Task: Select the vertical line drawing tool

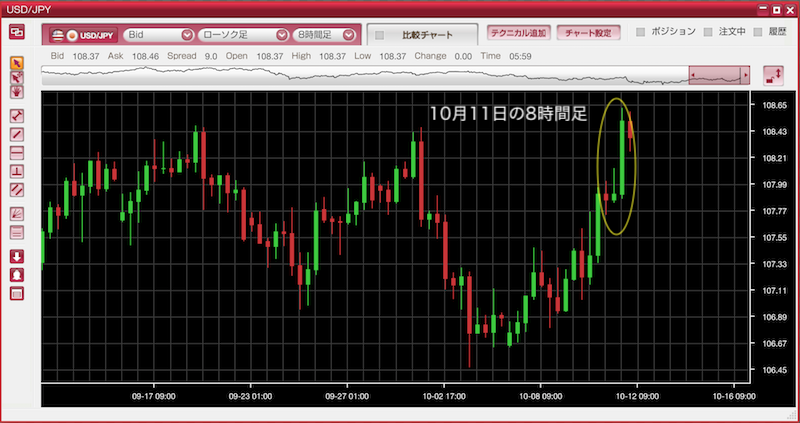Action: pos(16,171)
